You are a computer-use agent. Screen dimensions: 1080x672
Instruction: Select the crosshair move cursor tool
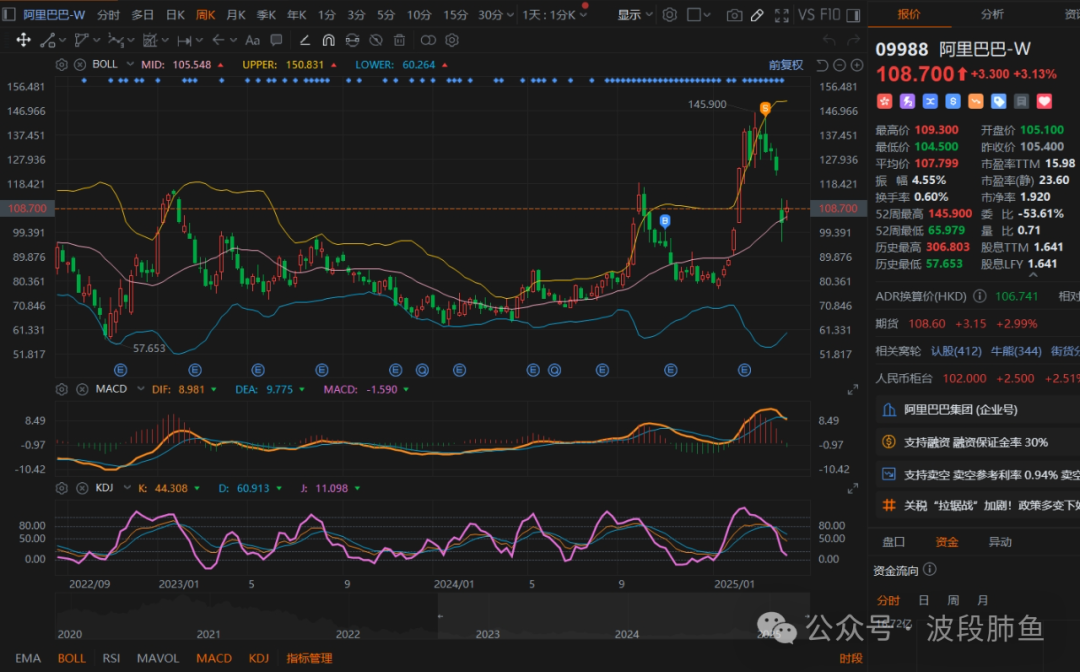point(23,41)
